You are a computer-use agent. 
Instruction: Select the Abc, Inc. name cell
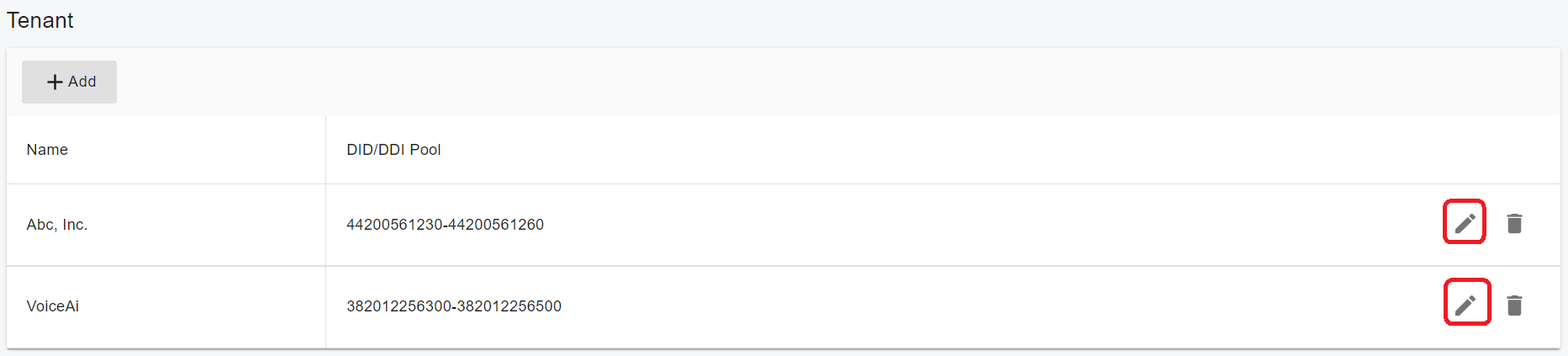coord(57,225)
